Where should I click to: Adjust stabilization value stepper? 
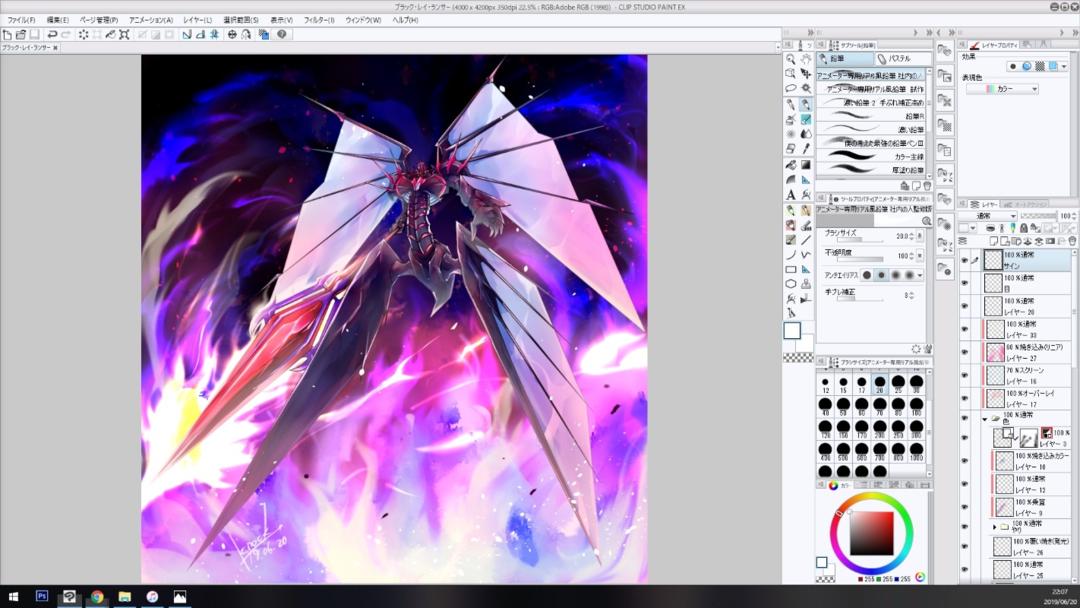pos(912,295)
